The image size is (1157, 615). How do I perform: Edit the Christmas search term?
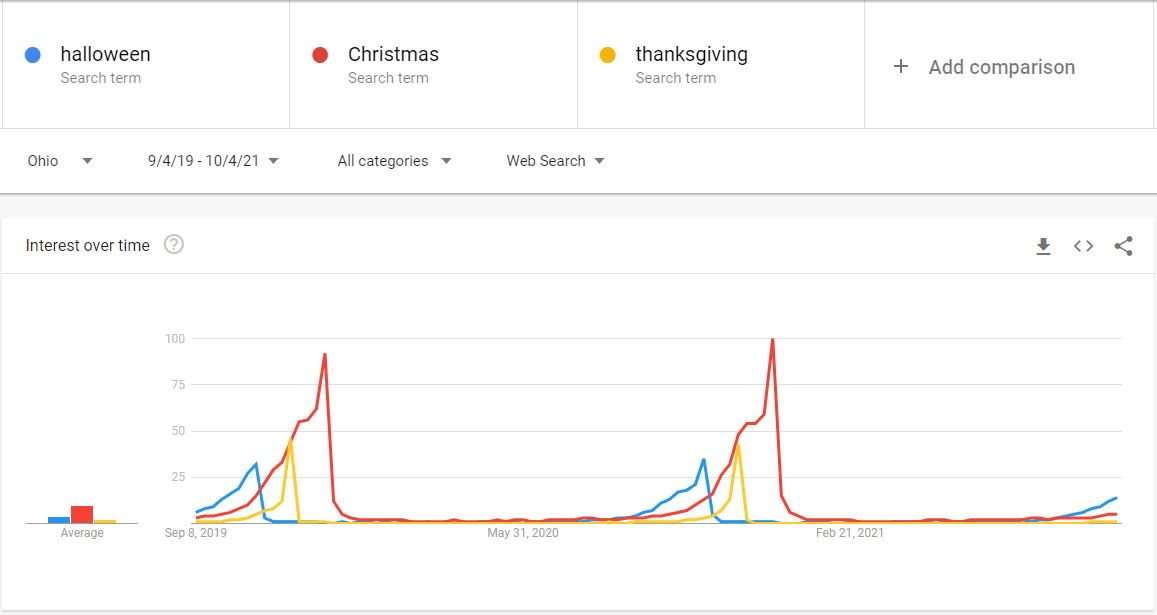(393, 55)
